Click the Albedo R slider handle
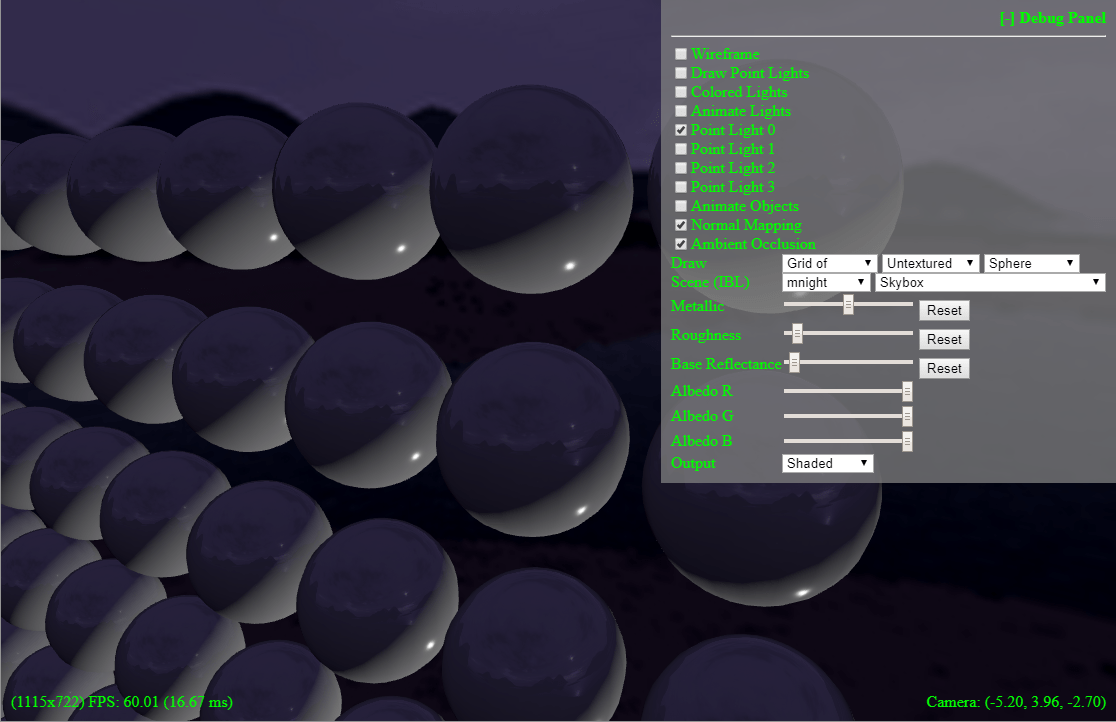 point(907,391)
